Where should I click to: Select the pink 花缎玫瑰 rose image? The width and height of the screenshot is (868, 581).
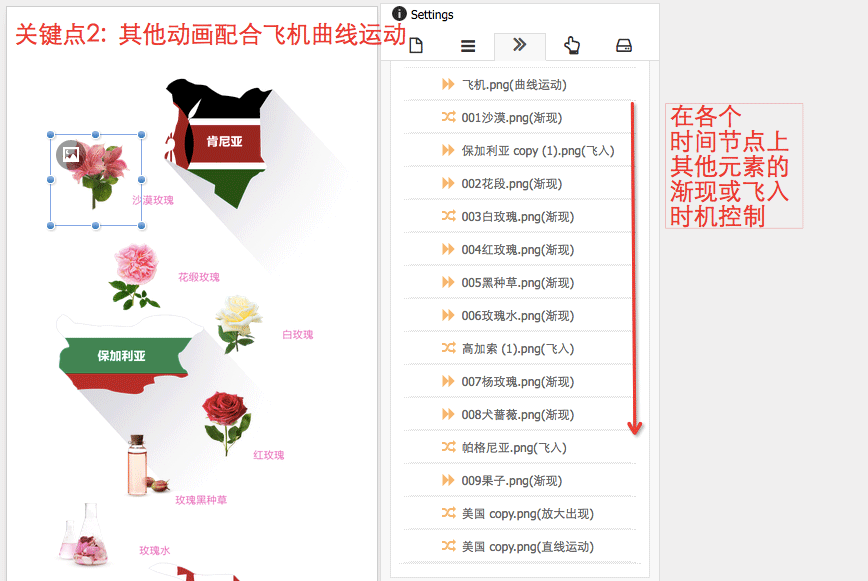[135, 277]
